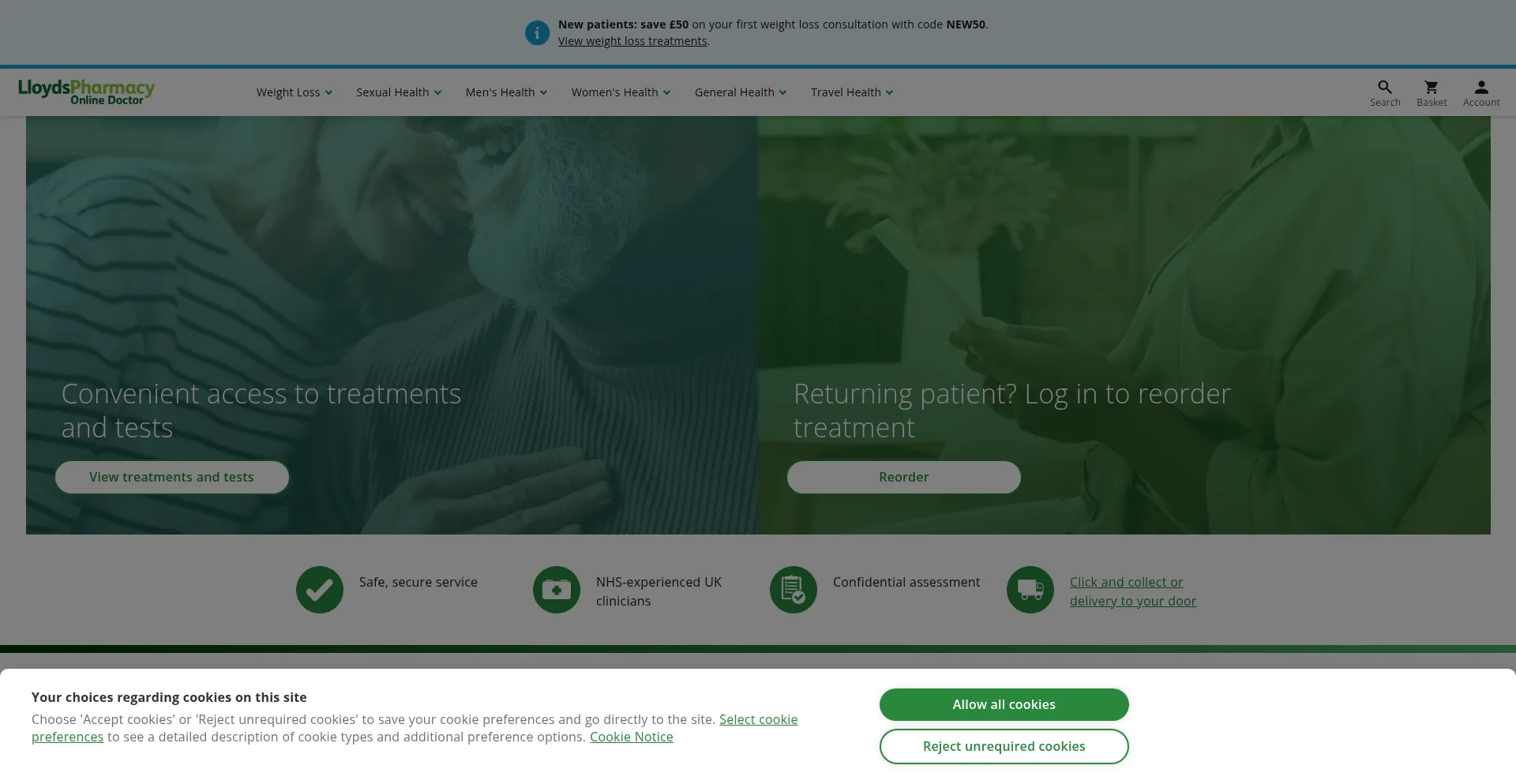Screen dimensions: 1516x784
Task: Allow all cookies
Action: (1004, 705)
